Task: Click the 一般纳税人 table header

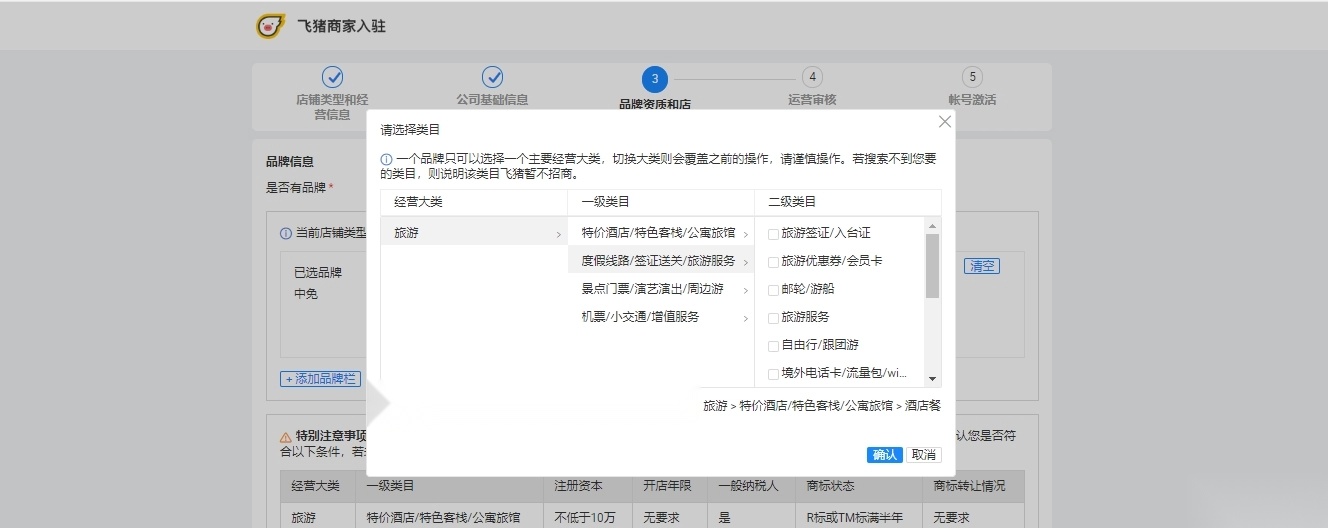Action: [749, 486]
